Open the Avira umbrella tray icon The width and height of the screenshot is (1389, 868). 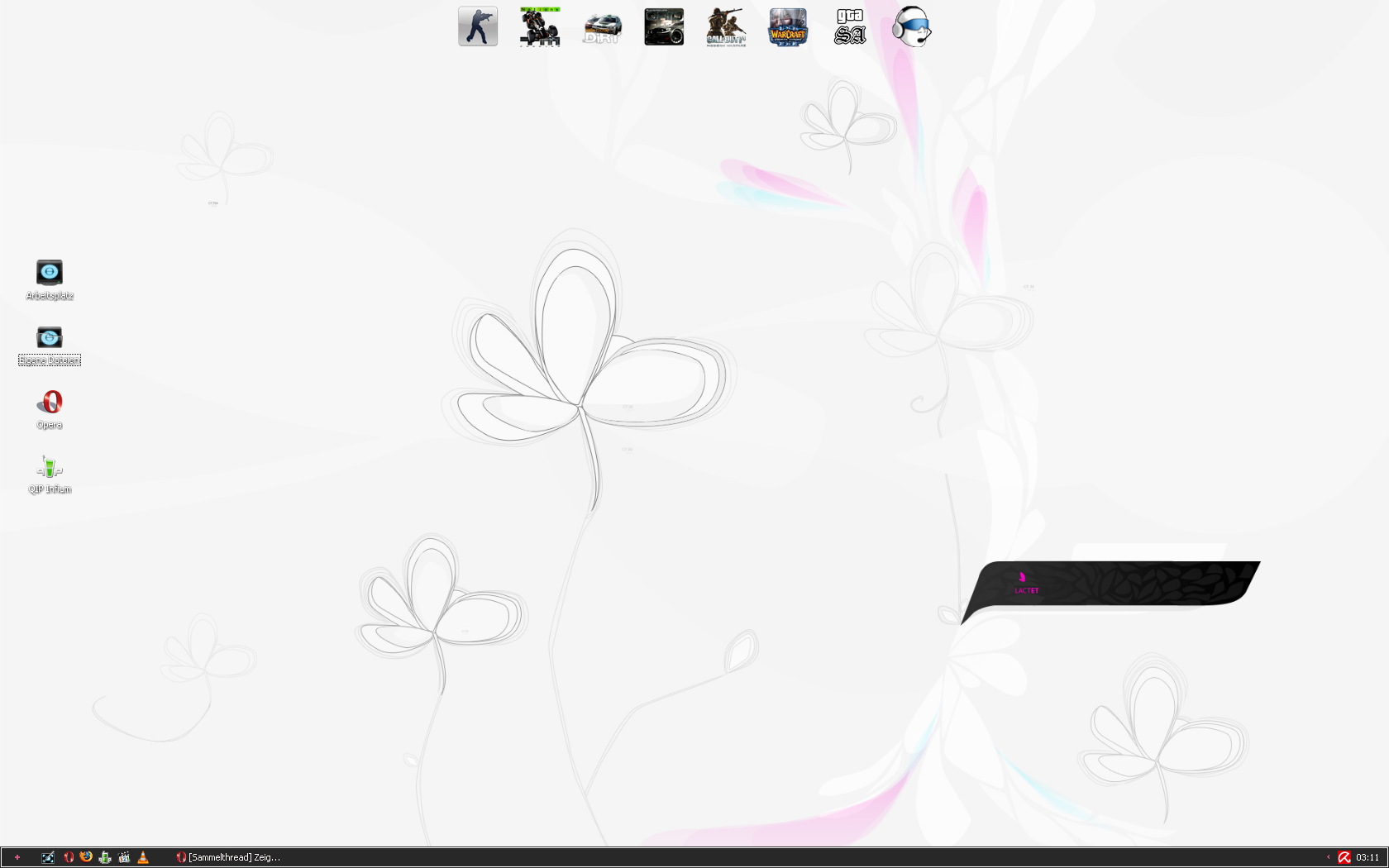[1344, 857]
